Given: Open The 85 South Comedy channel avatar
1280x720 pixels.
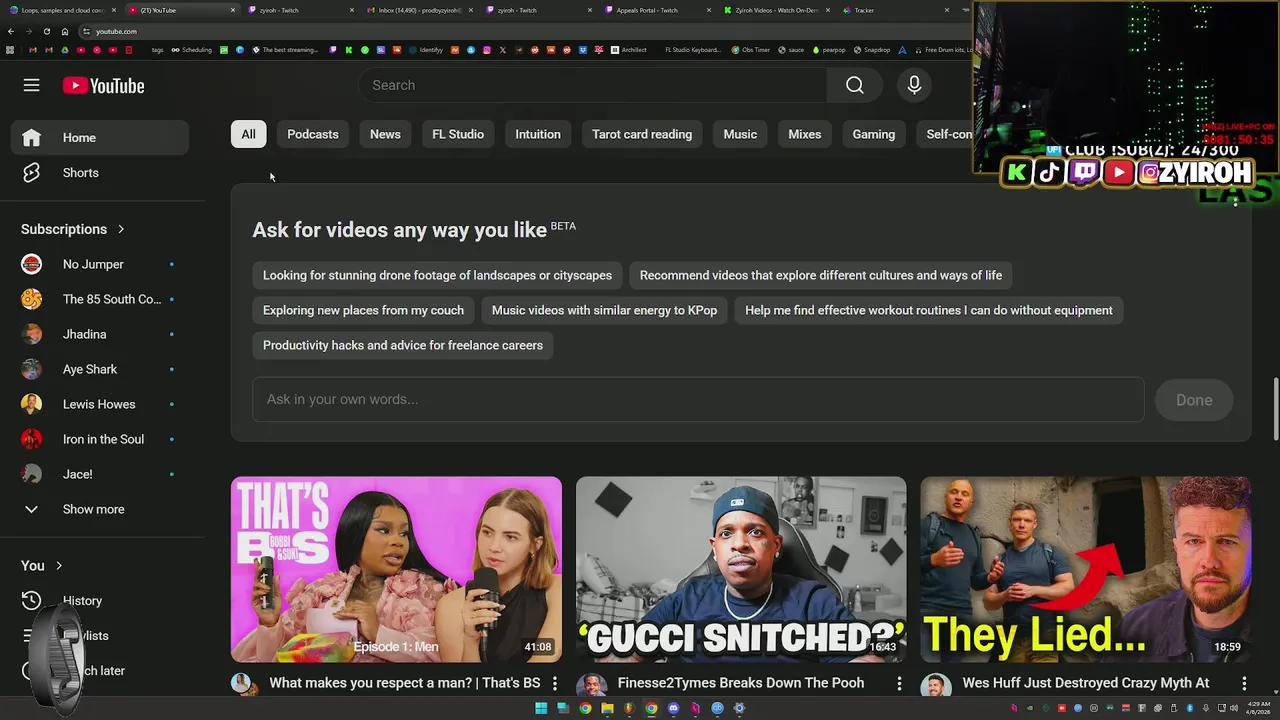Looking at the screenshot, I should click(32, 299).
